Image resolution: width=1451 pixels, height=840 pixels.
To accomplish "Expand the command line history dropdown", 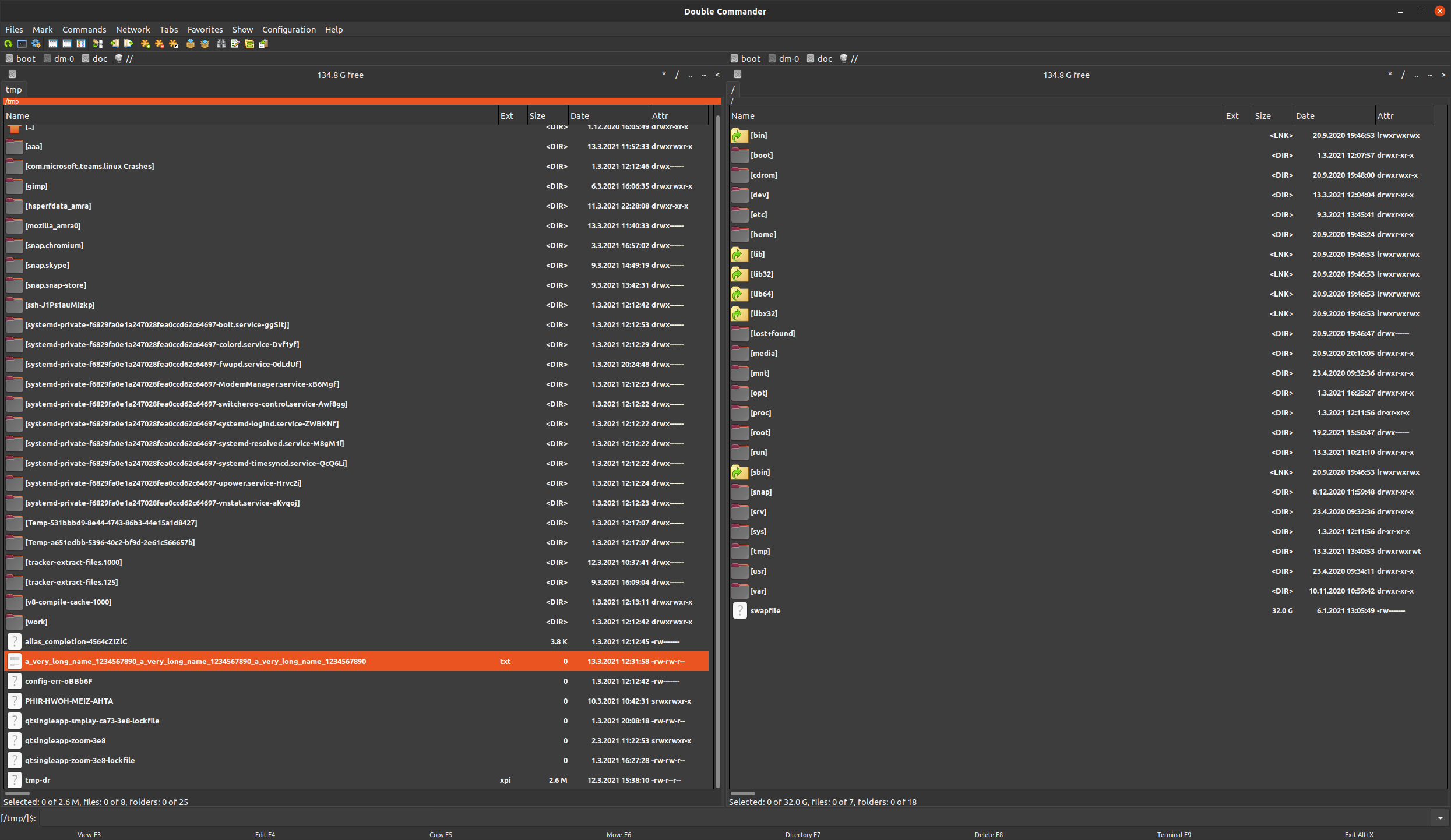I will [1441, 818].
